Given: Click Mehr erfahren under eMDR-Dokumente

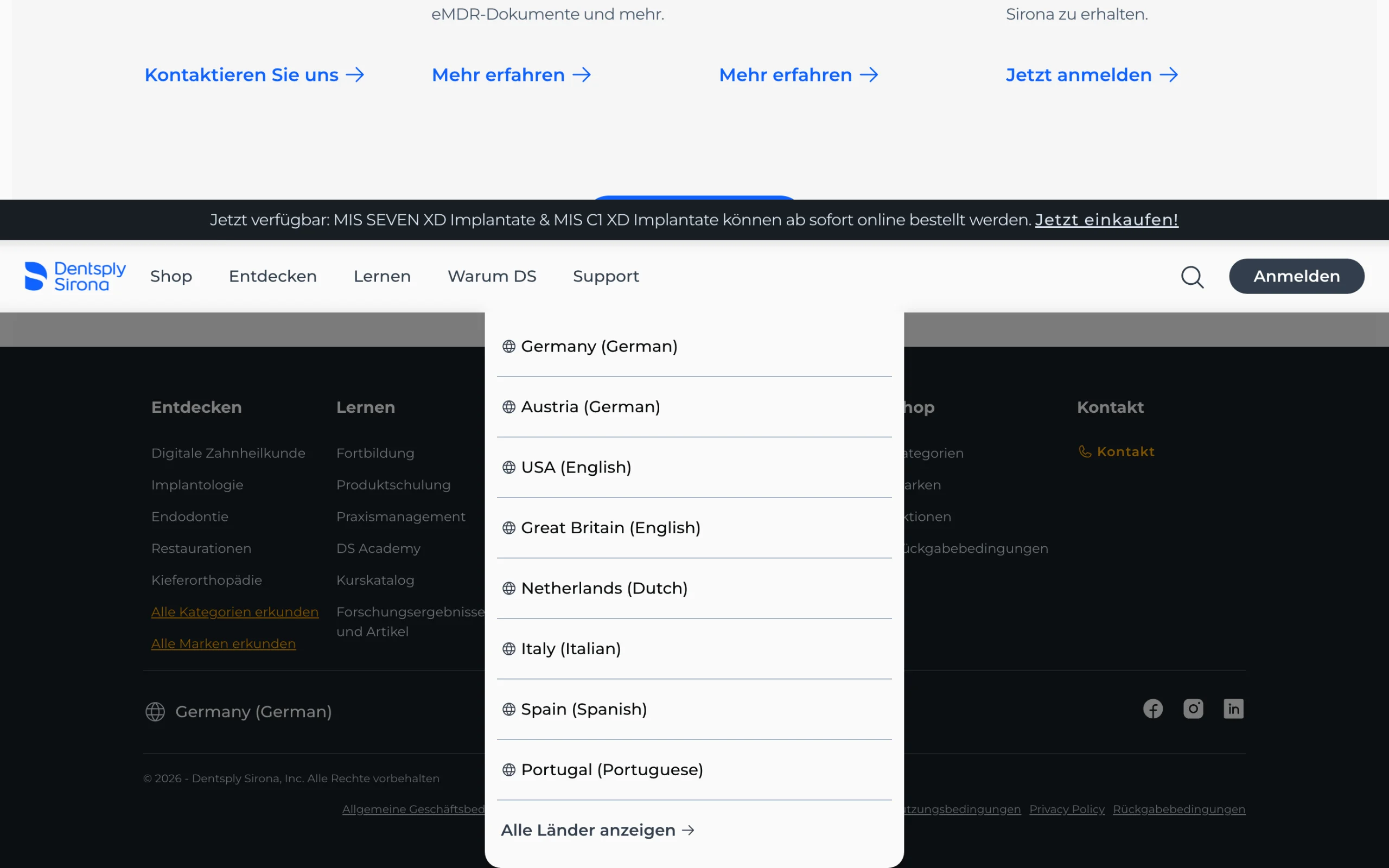Looking at the screenshot, I should pyautogui.click(x=512, y=75).
